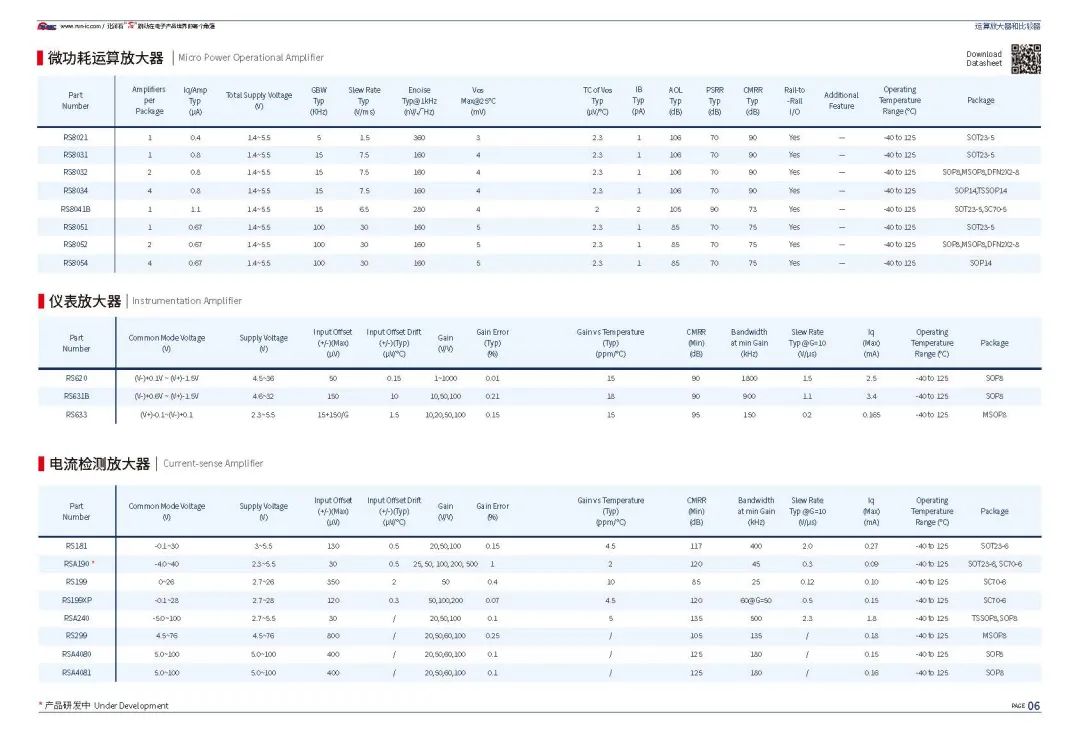Select part number RS8031
The height and width of the screenshot is (733, 1080).
tap(76, 155)
